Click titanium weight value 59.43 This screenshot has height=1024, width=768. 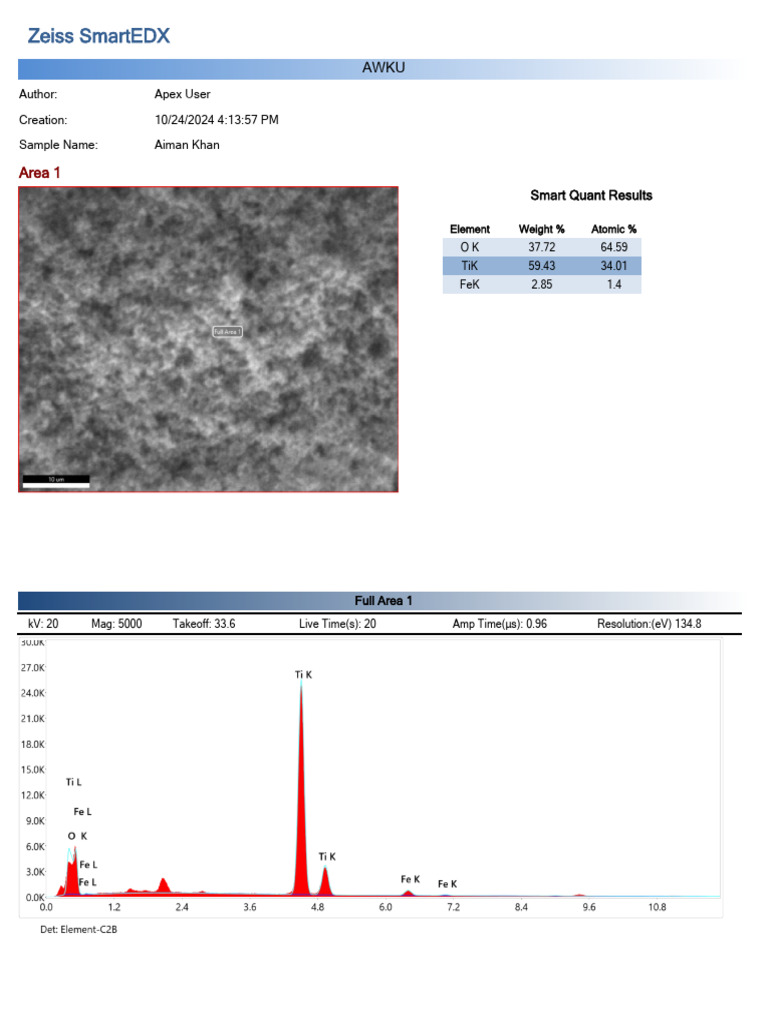[541, 266]
